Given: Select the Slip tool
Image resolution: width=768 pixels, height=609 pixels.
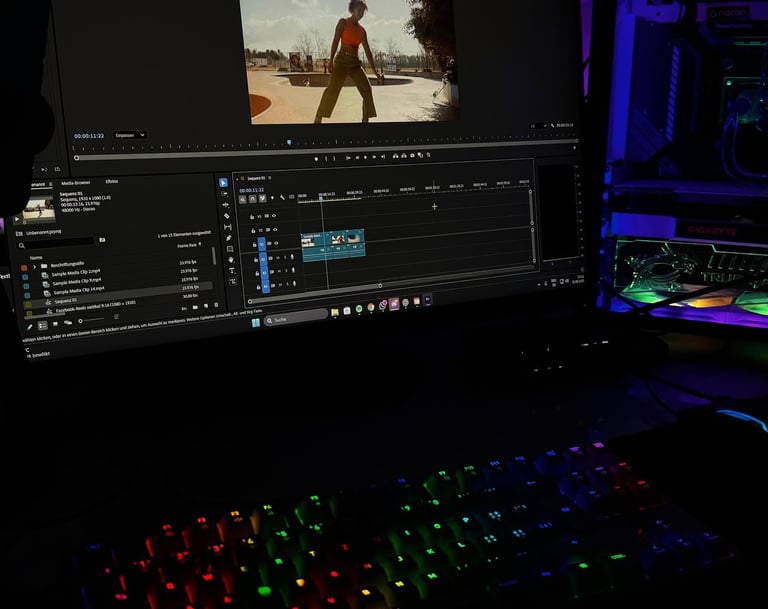Looking at the screenshot, I should (227, 227).
